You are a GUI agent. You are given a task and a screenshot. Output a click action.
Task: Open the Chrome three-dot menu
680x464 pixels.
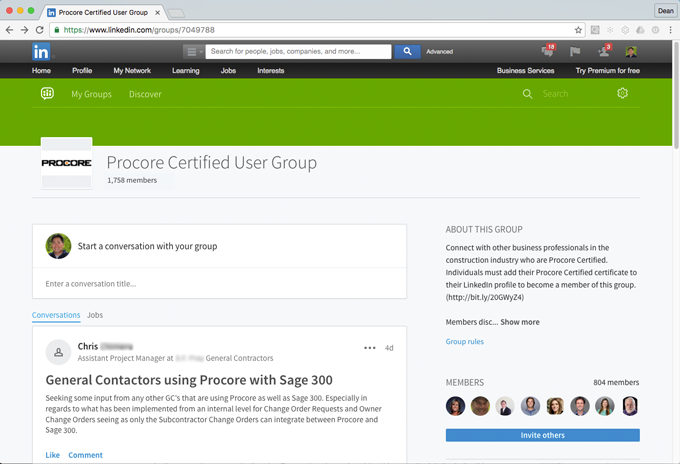(x=670, y=30)
